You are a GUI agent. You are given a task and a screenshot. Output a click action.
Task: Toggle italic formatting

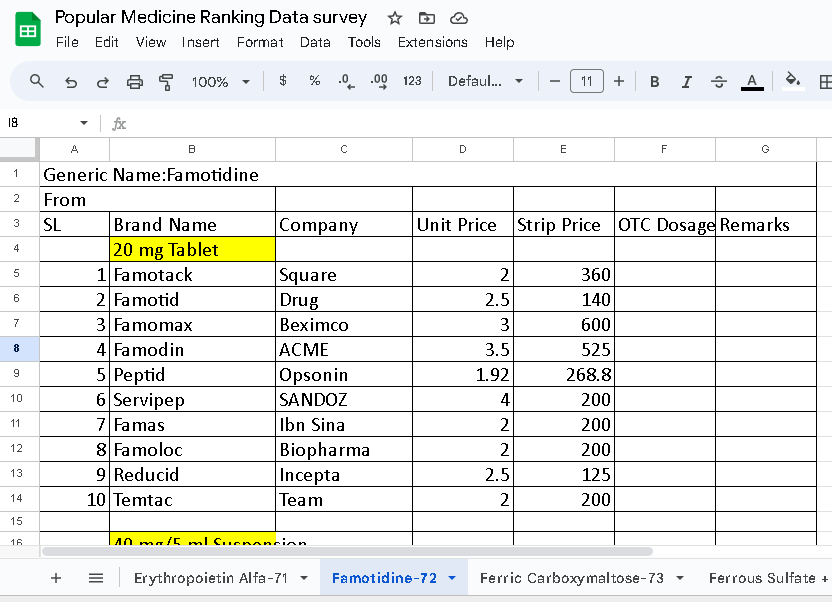point(687,82)
